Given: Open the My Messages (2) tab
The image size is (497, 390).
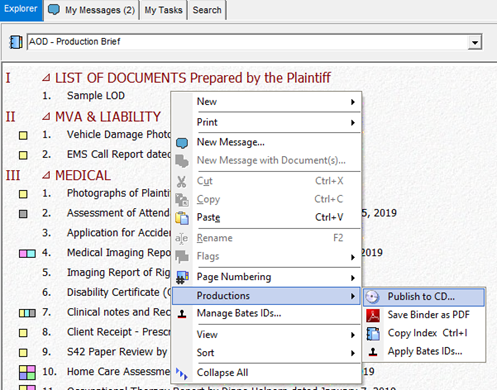Looking at the screenshot, I should click(x=92, y=10).
